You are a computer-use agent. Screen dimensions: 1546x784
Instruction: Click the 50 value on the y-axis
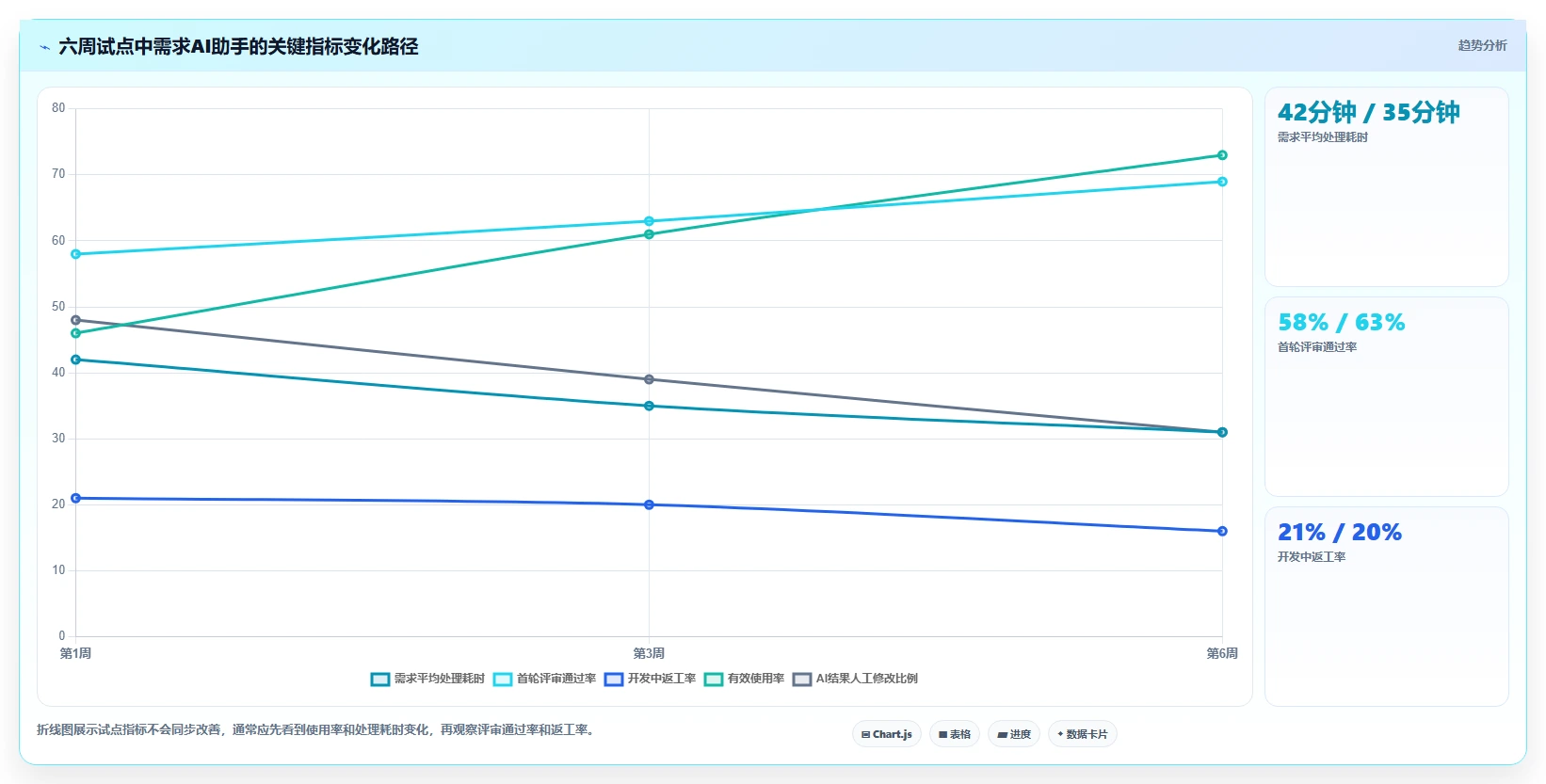click(58, 307)
